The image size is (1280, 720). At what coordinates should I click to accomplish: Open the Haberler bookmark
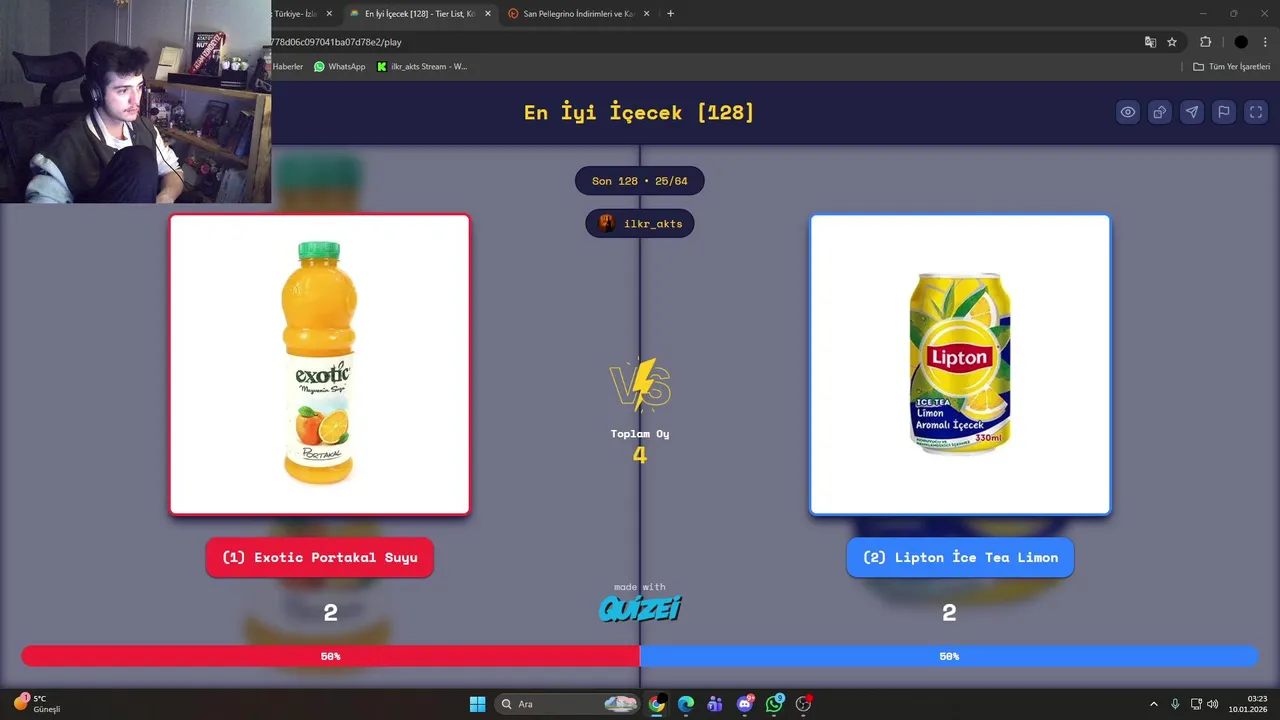point(288,67)
